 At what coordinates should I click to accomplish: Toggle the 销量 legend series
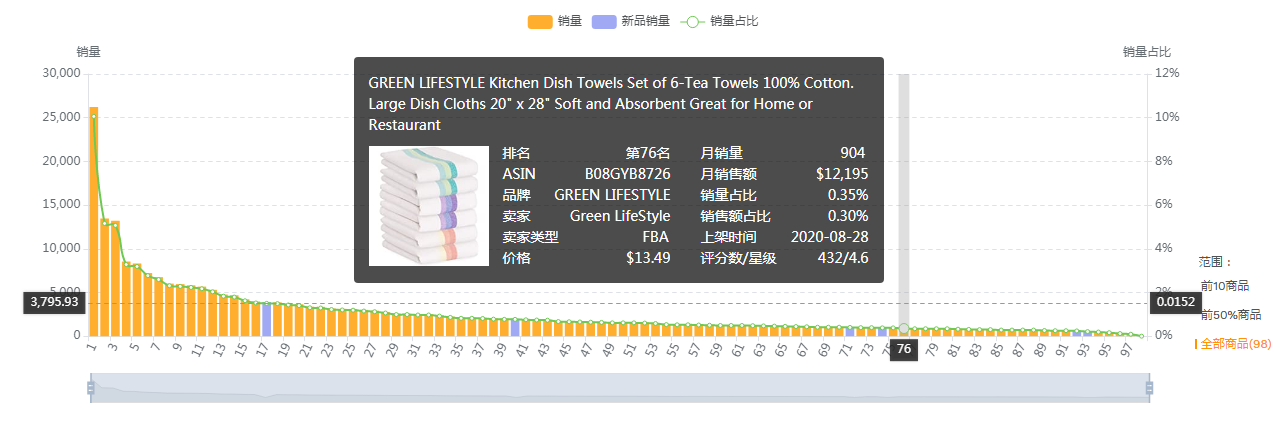click(x=554, y=21)
